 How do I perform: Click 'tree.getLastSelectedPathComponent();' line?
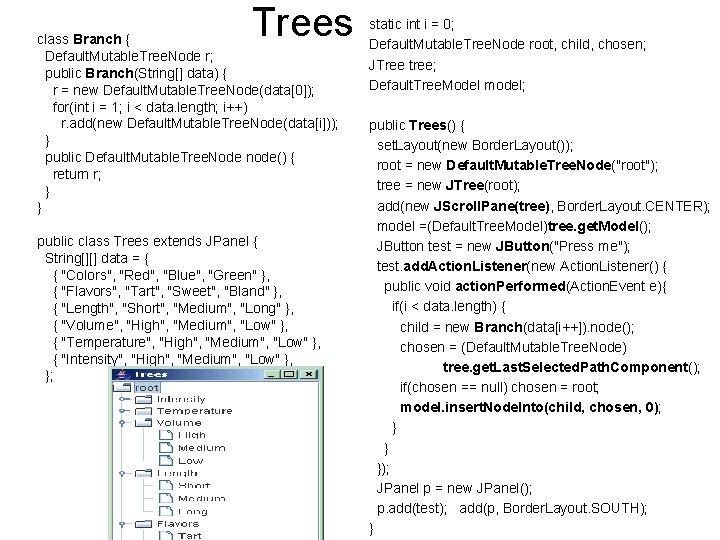(571, 367)
